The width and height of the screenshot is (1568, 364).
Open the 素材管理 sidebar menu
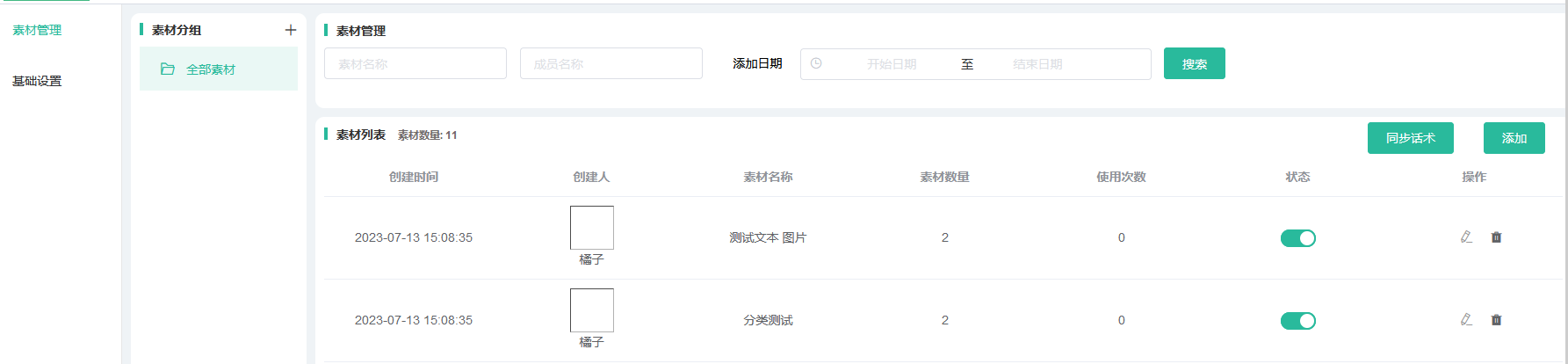coord(37,30)
